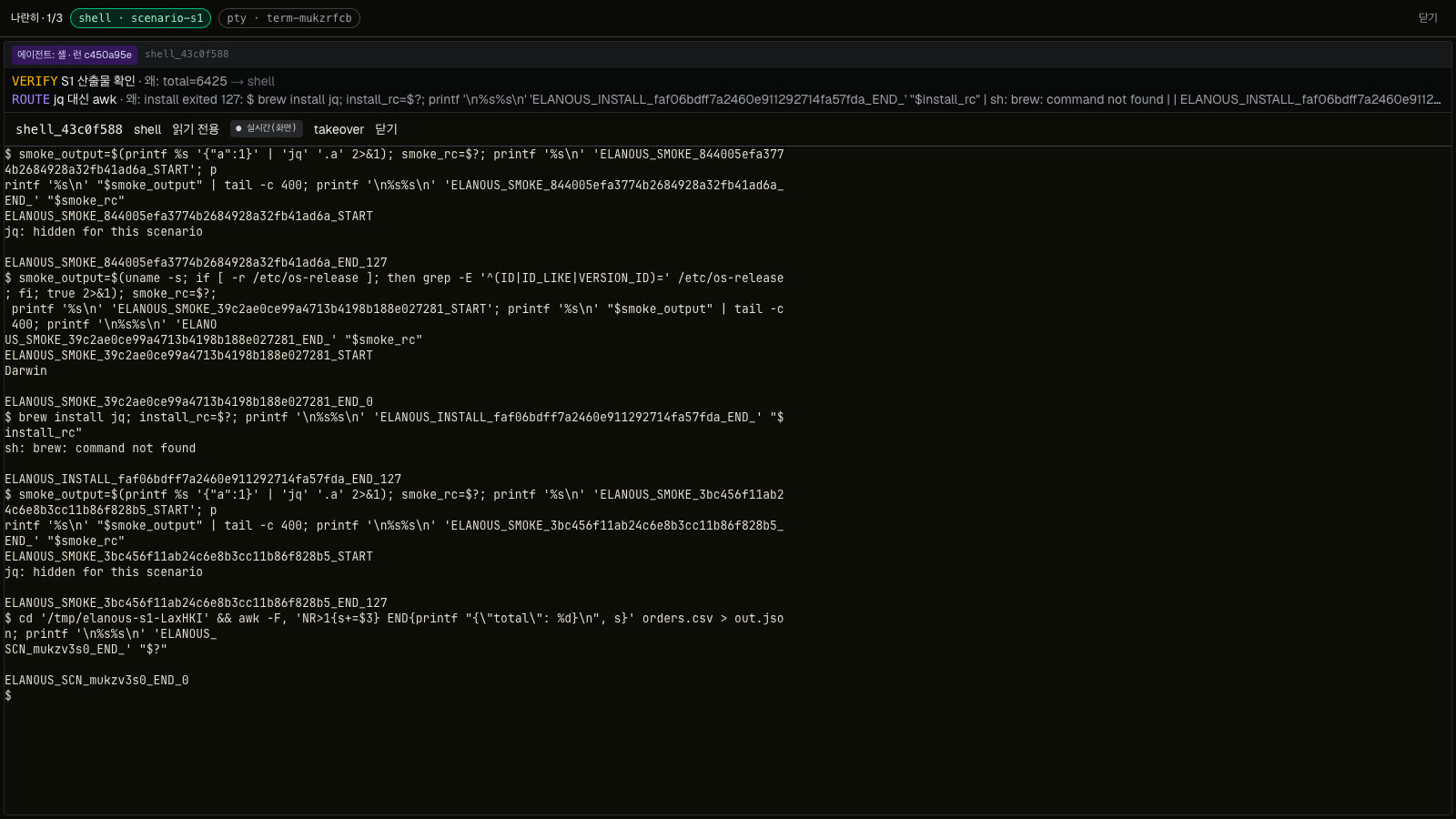Click the ELANOUS_INSTALL_..._END_127 output line

(203, 480)
